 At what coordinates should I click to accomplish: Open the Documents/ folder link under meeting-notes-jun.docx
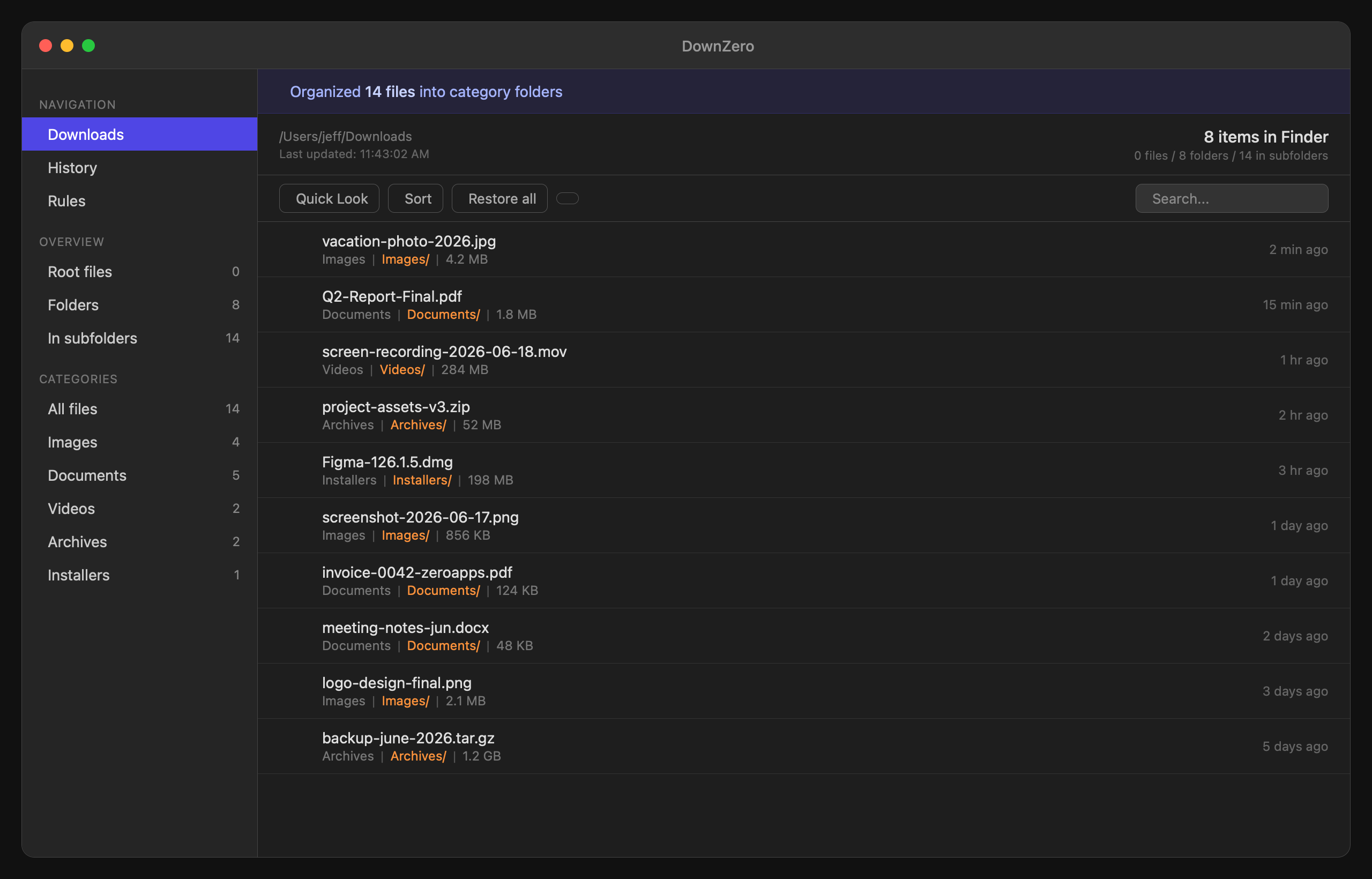443,645
